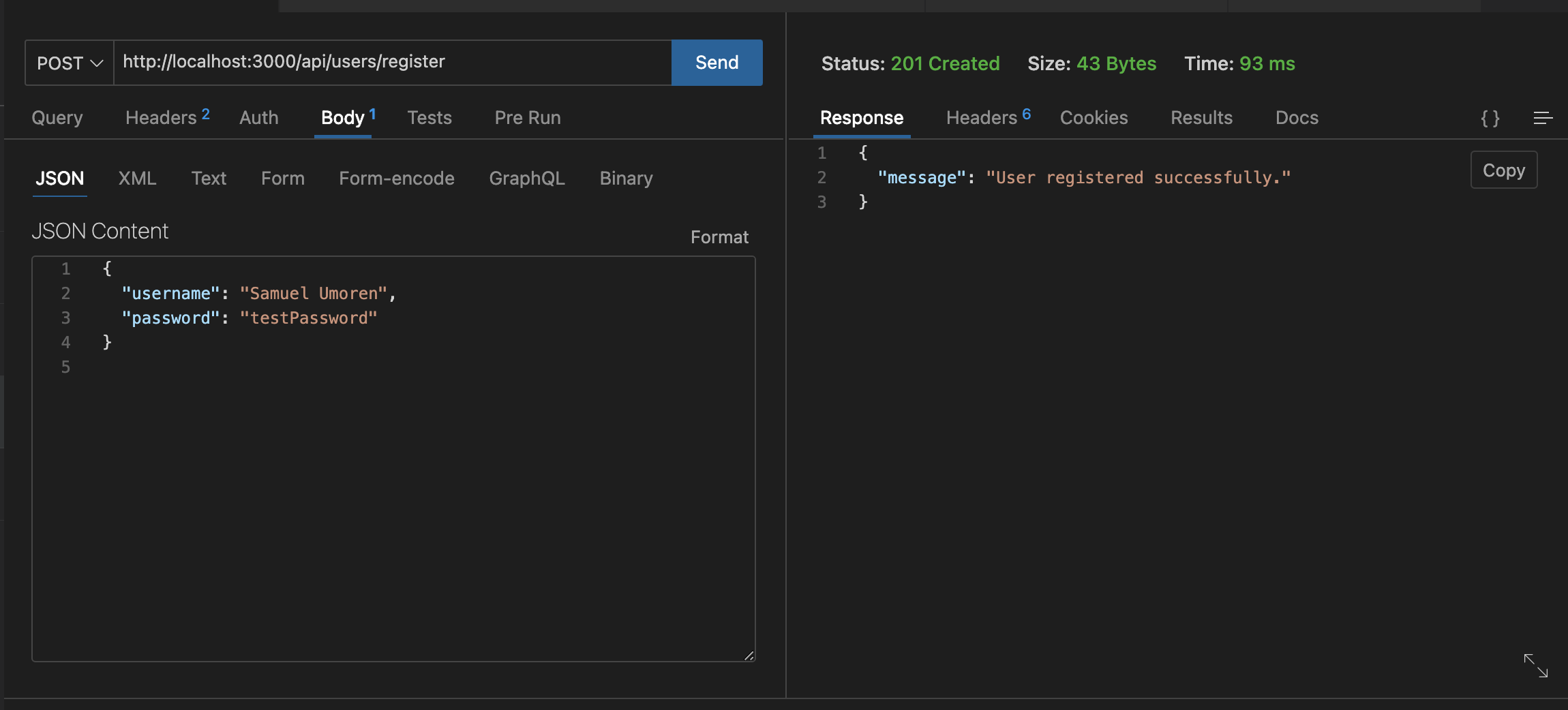
Task: Select JSON body type
Action: click(x=60, y=179)
